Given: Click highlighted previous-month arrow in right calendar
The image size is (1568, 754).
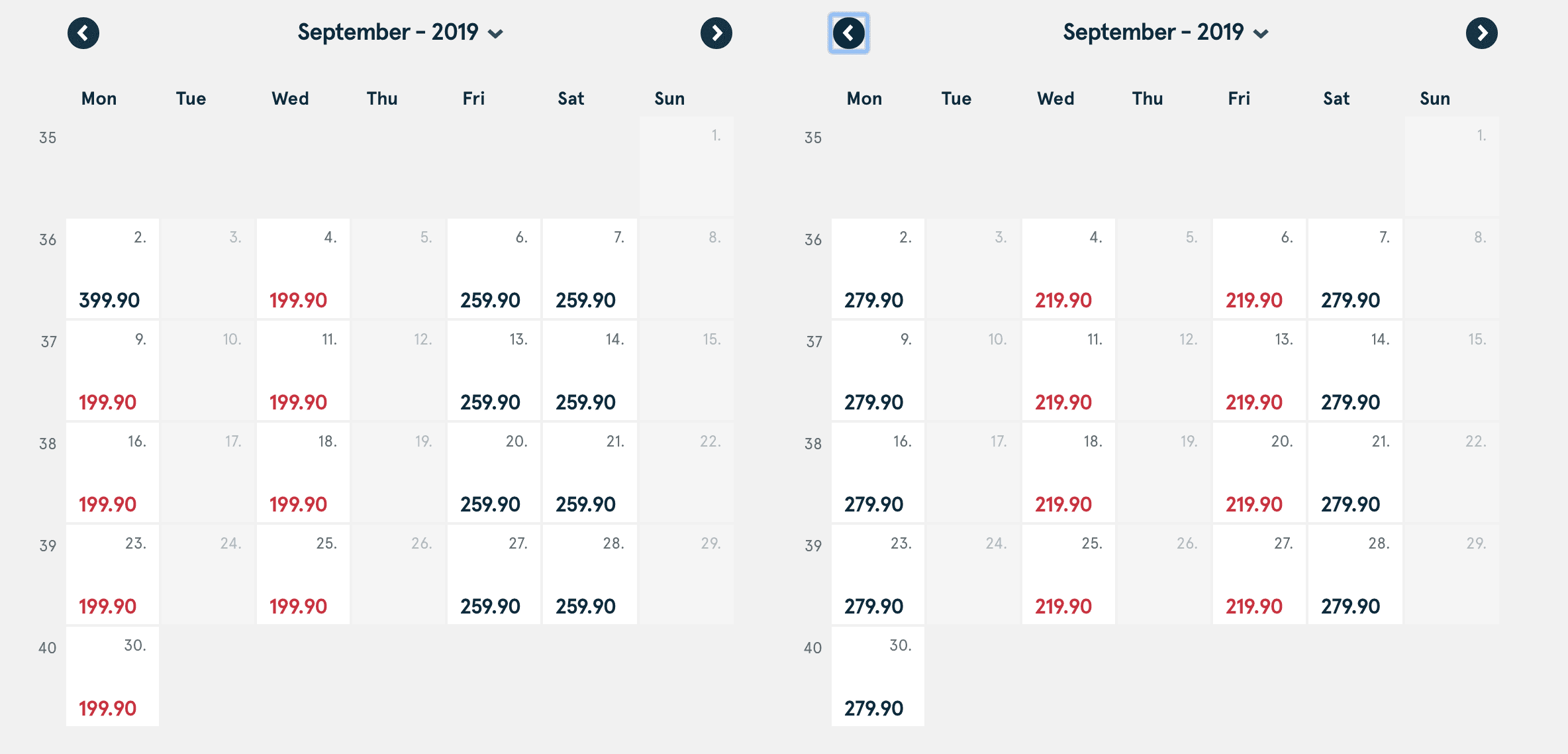Looking at the screenshot, I should [849, 33].
